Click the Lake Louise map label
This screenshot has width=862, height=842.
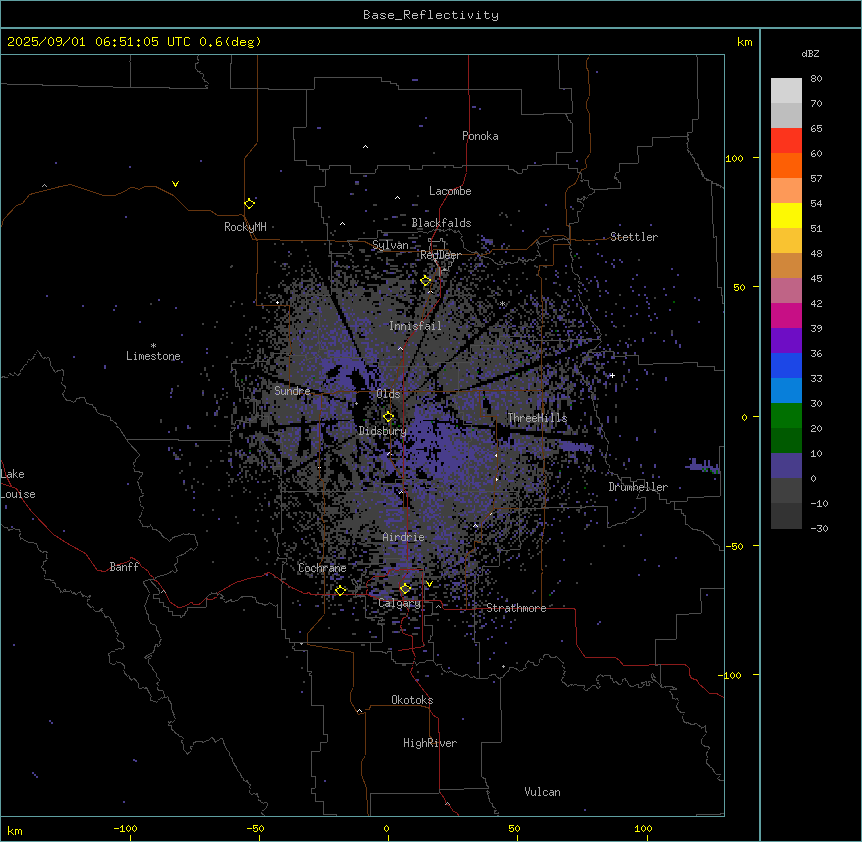tap(18, 484)
